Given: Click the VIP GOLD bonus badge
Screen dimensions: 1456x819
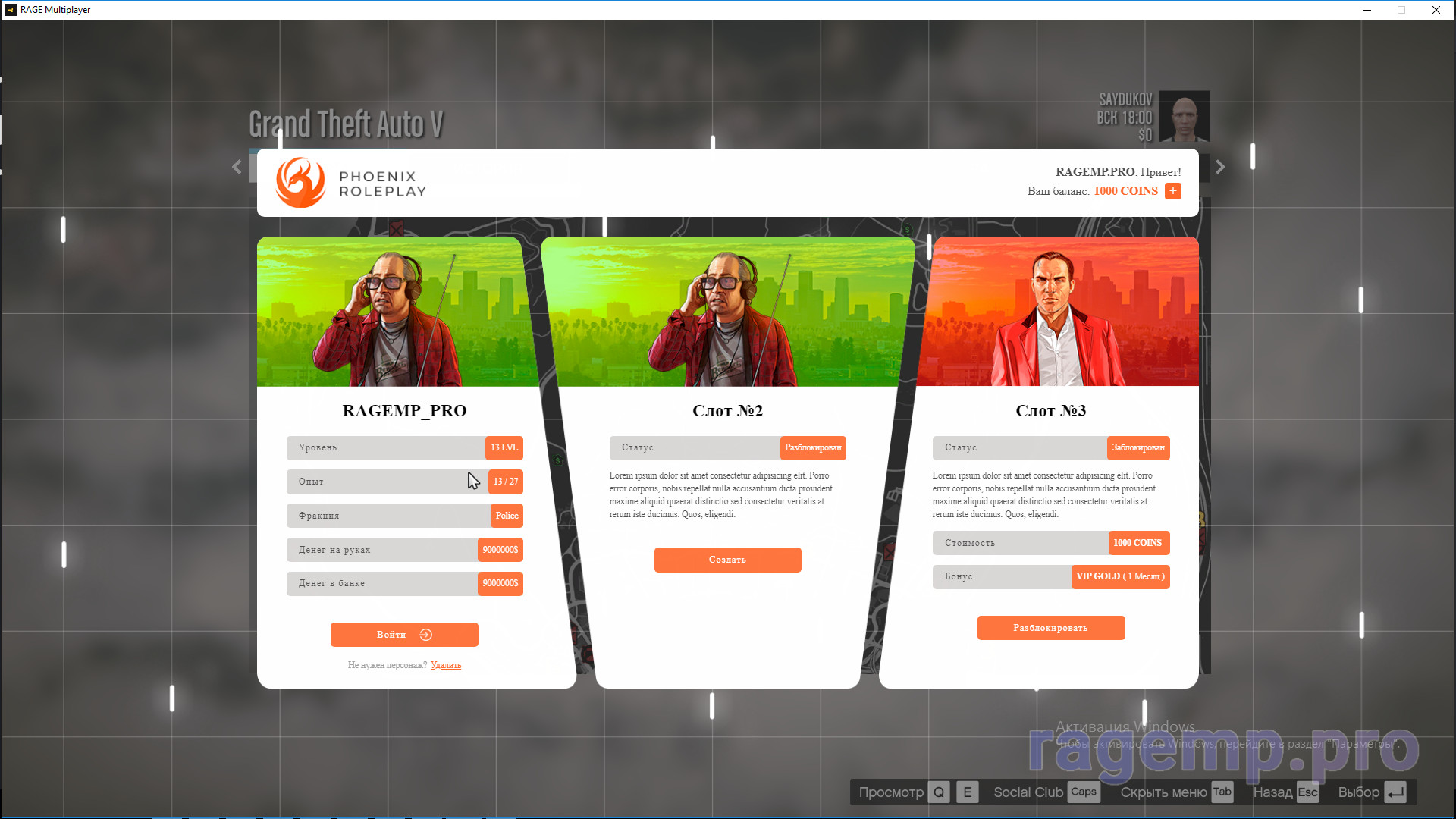Looking at the screenshot, I should (1120, 576).
